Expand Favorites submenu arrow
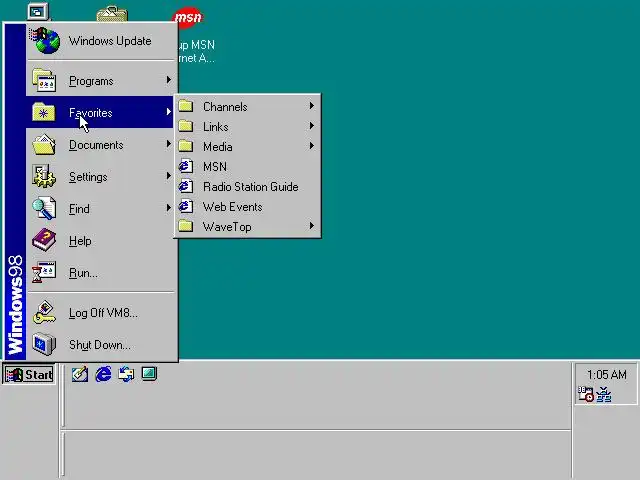640x480 pixels. [169, 112]
